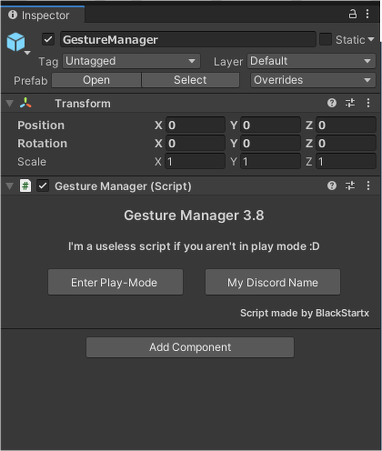
Task: Collapse the Transform component foldout
Action: pyautogui.click(x=10, y=104)
